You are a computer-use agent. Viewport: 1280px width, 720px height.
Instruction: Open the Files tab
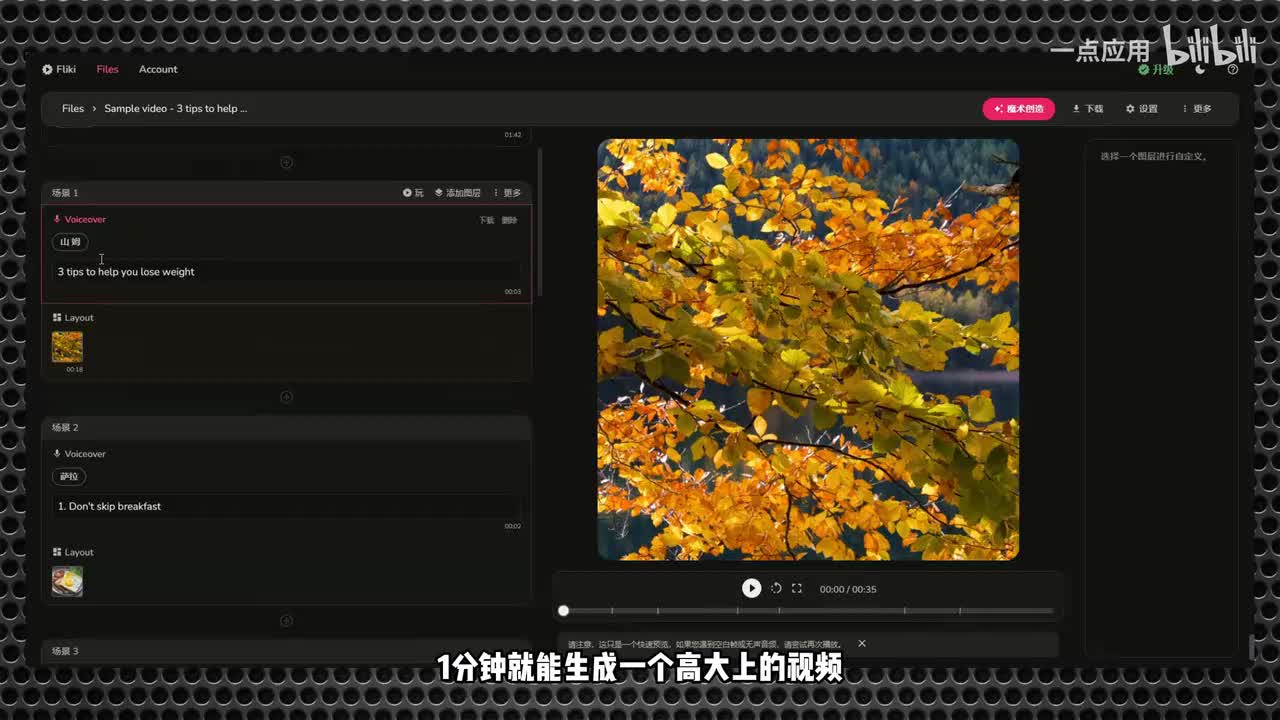click(x=107, y=69)
